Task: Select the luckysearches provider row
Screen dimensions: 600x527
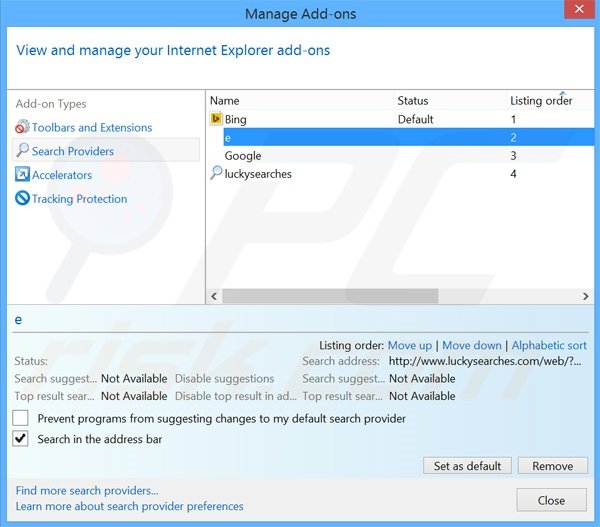Action: [400, 174]
